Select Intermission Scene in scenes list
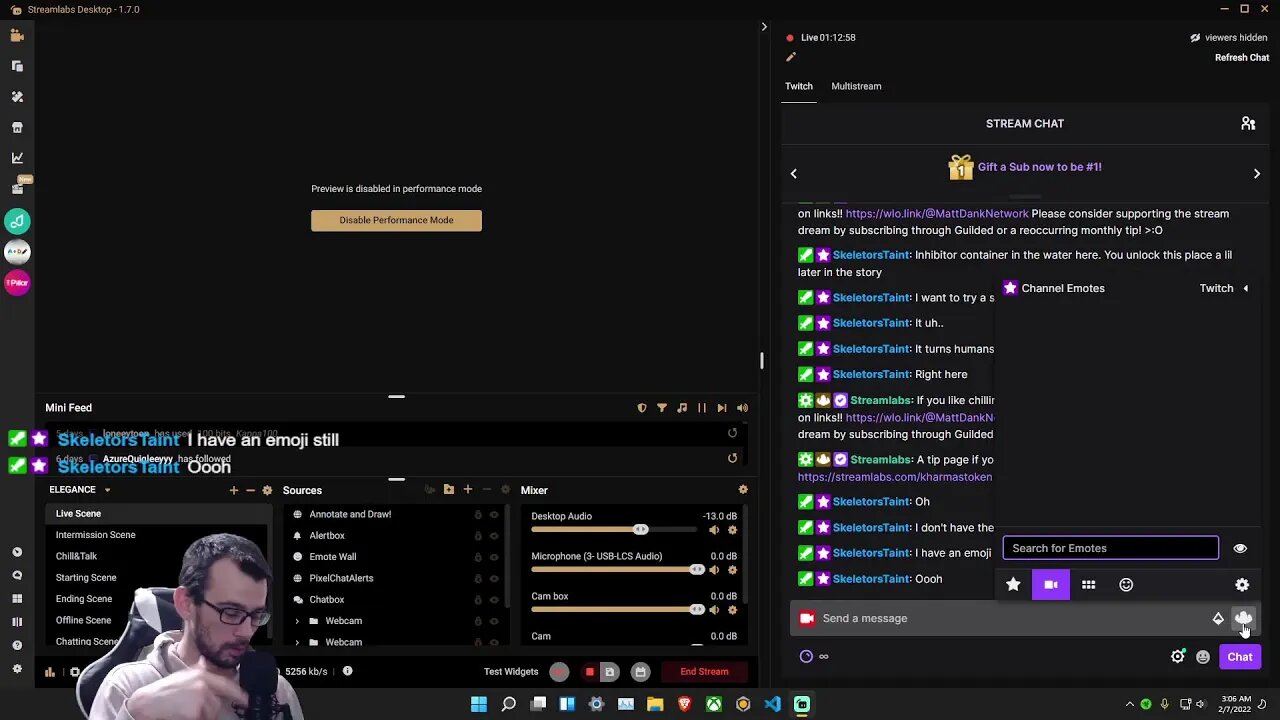Screen dimensions: 1280x720 tap(95, 535)
